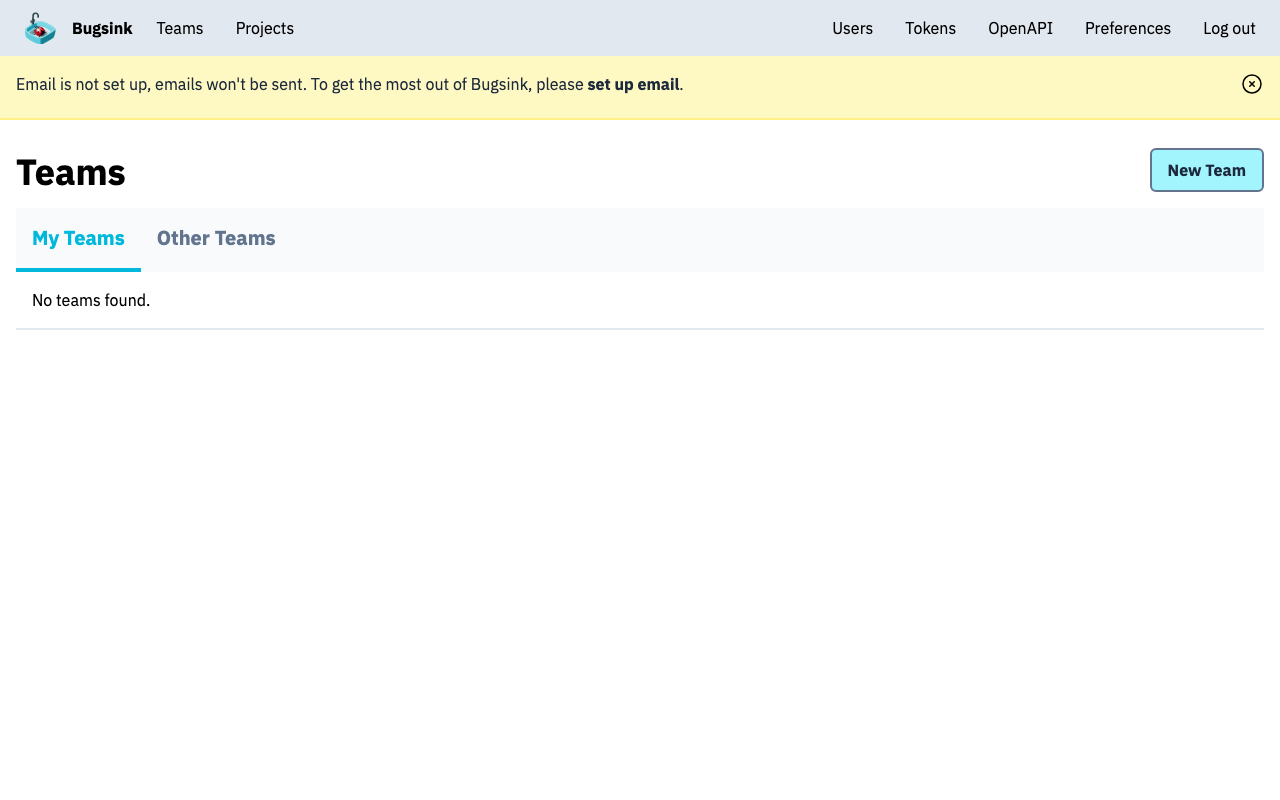
Task: Open the OpenAPI page
Action: click(1020, 28)
